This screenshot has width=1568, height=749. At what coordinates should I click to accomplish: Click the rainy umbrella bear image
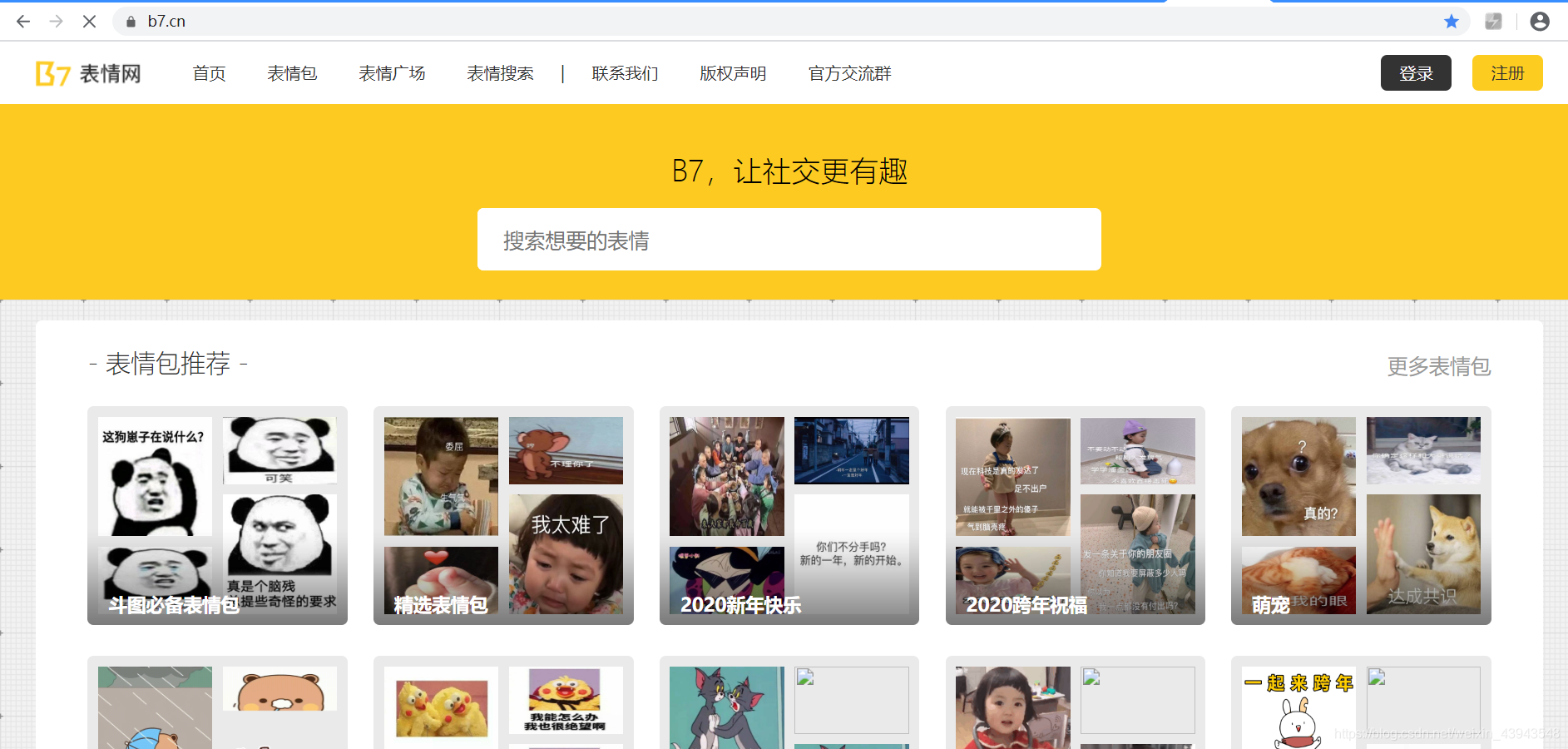155,708
